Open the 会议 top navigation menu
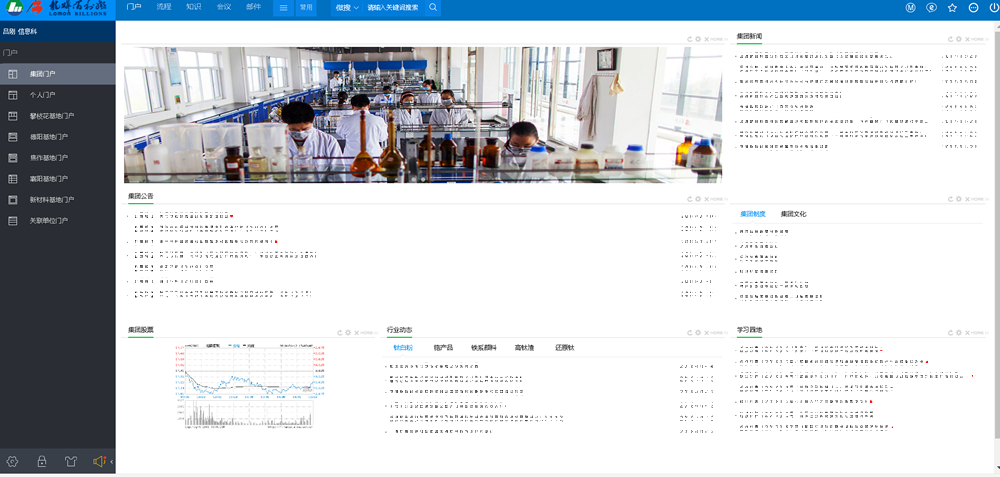 224,8
